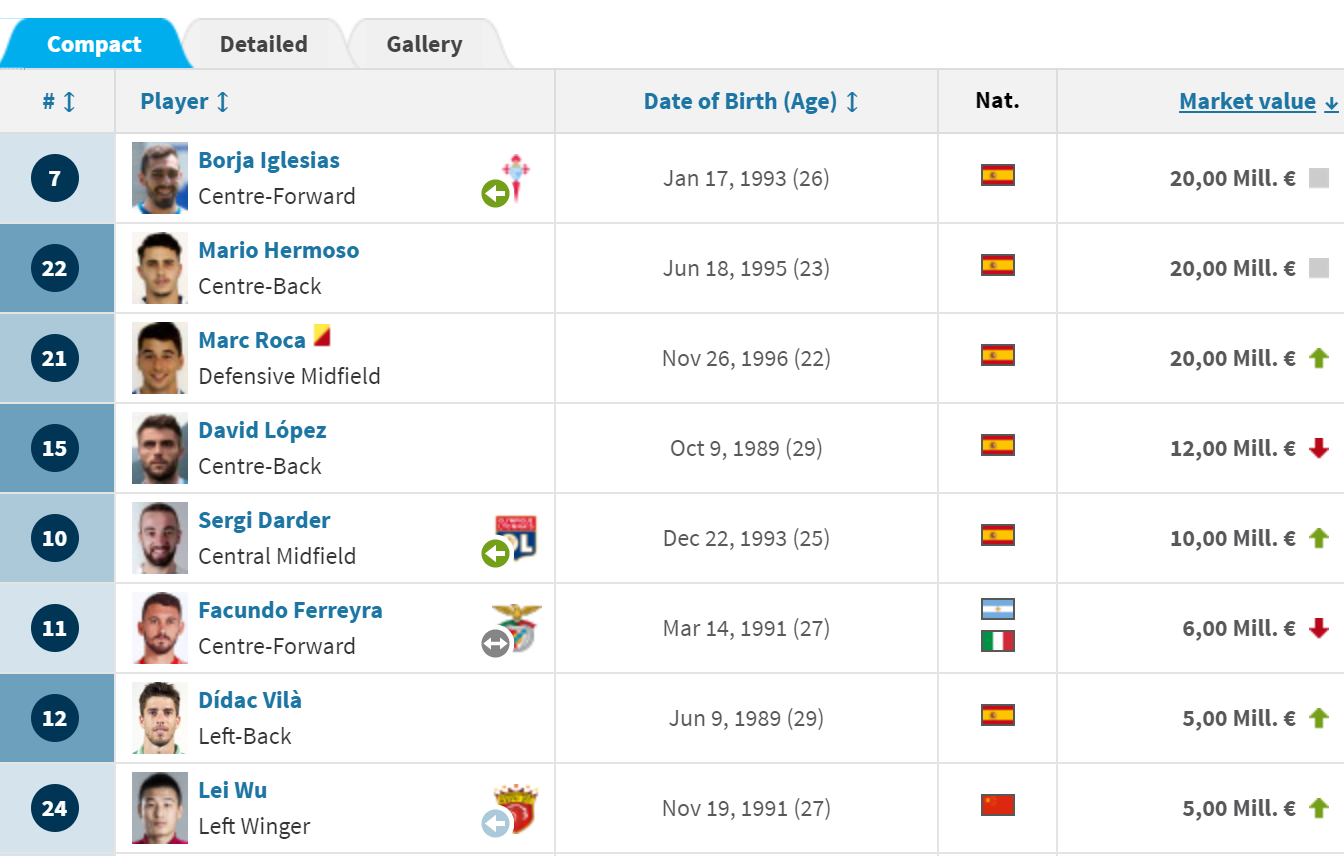
Task: Click red down arrow on David López's value
Action: pyautogui.click(x=1319, y=448)
